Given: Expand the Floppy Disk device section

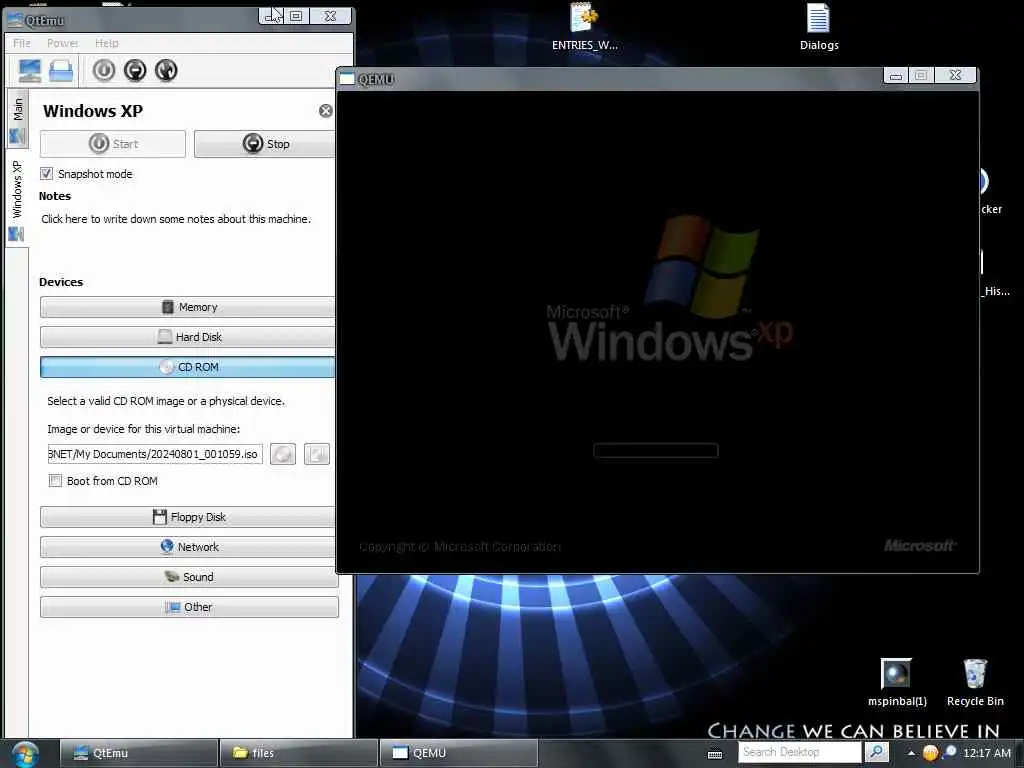Looking at the screenshot, I should (x=188, y=517).
